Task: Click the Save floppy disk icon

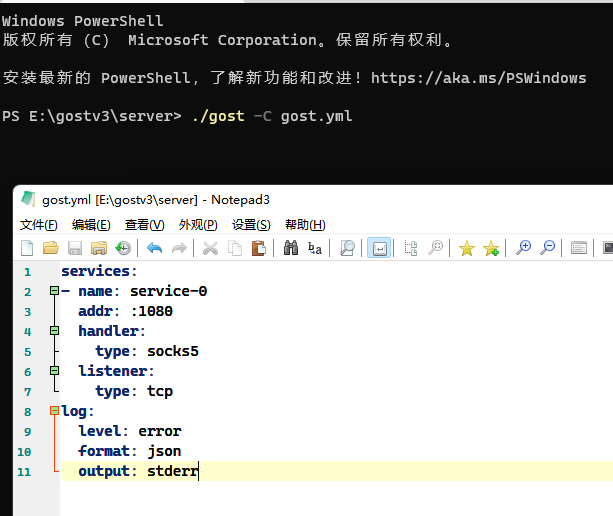Action: [75, 248]
